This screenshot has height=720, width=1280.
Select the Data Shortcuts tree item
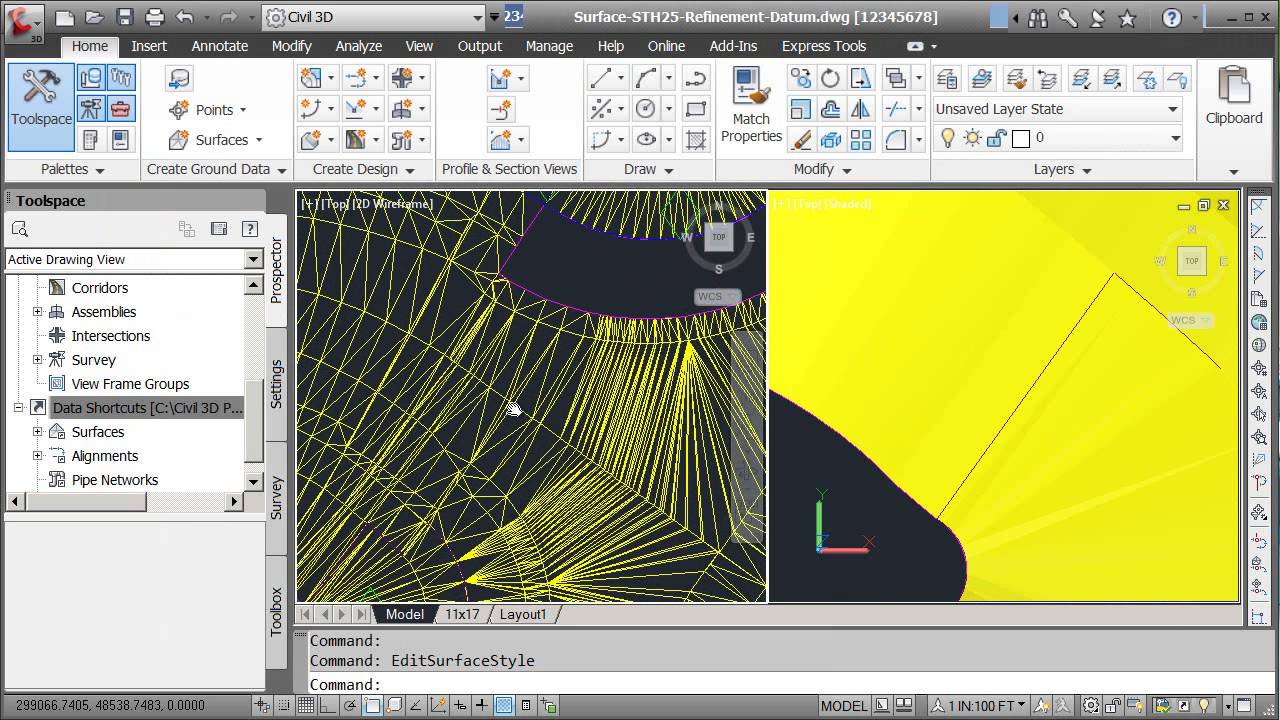147,408
